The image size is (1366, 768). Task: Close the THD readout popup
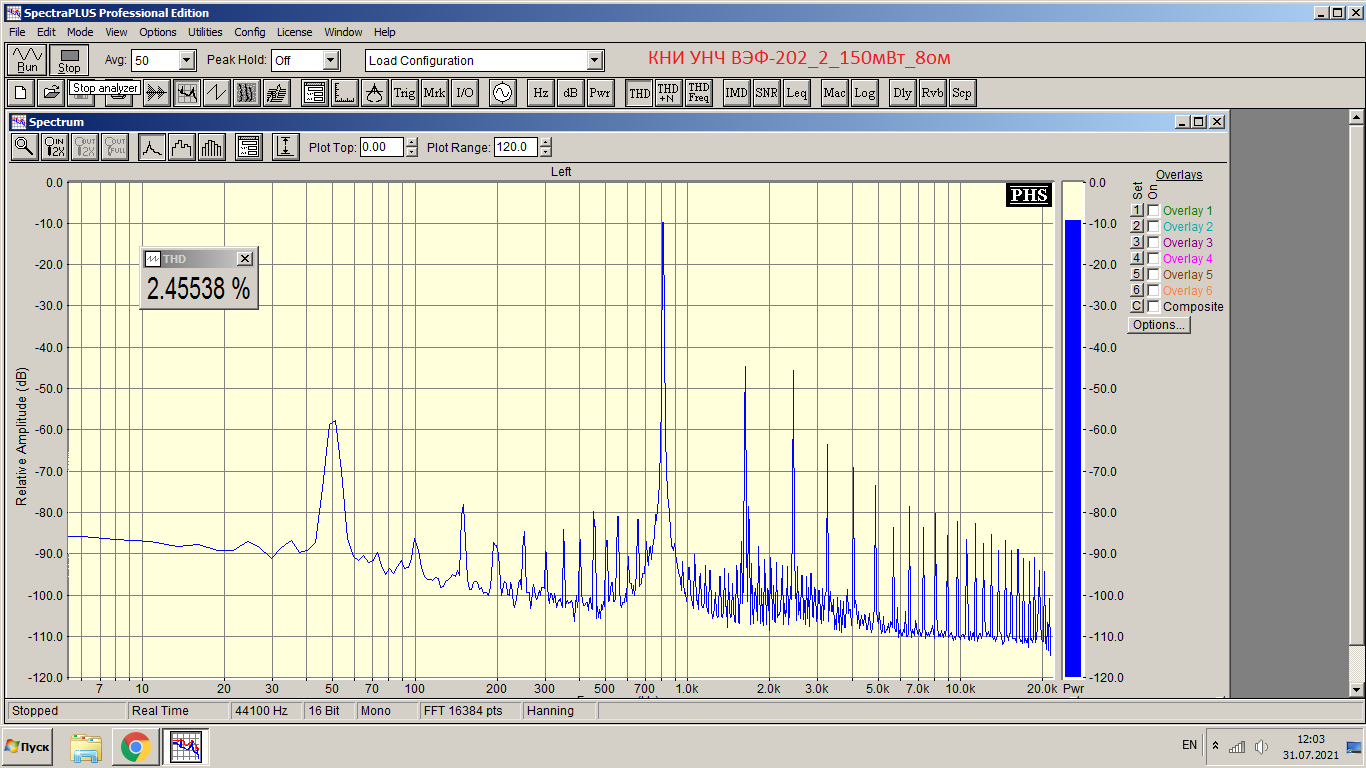pos(244,259)
